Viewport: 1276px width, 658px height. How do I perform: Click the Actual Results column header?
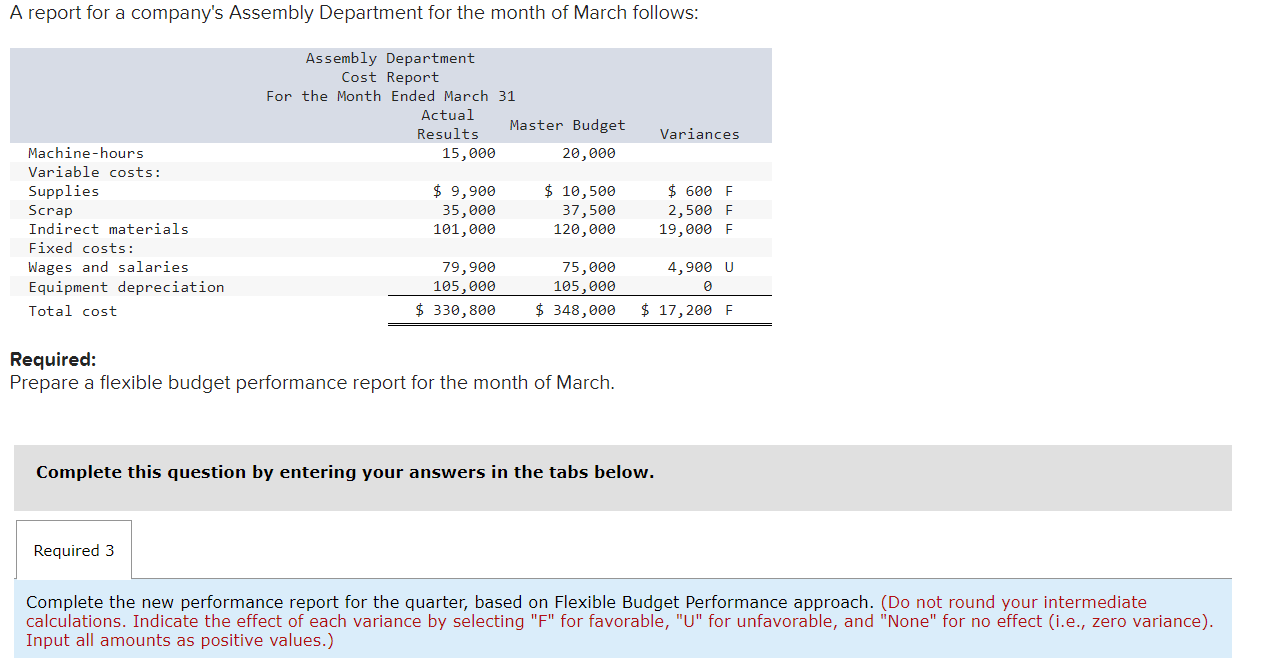(447, 124)
